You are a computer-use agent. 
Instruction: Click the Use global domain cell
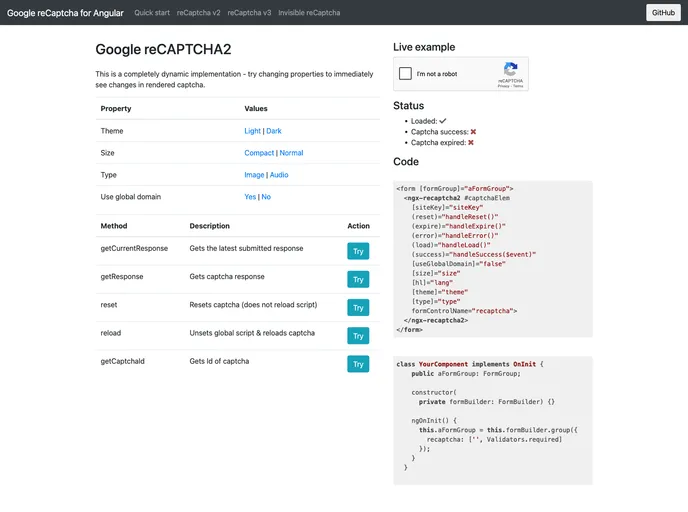(x=131, y=197)
